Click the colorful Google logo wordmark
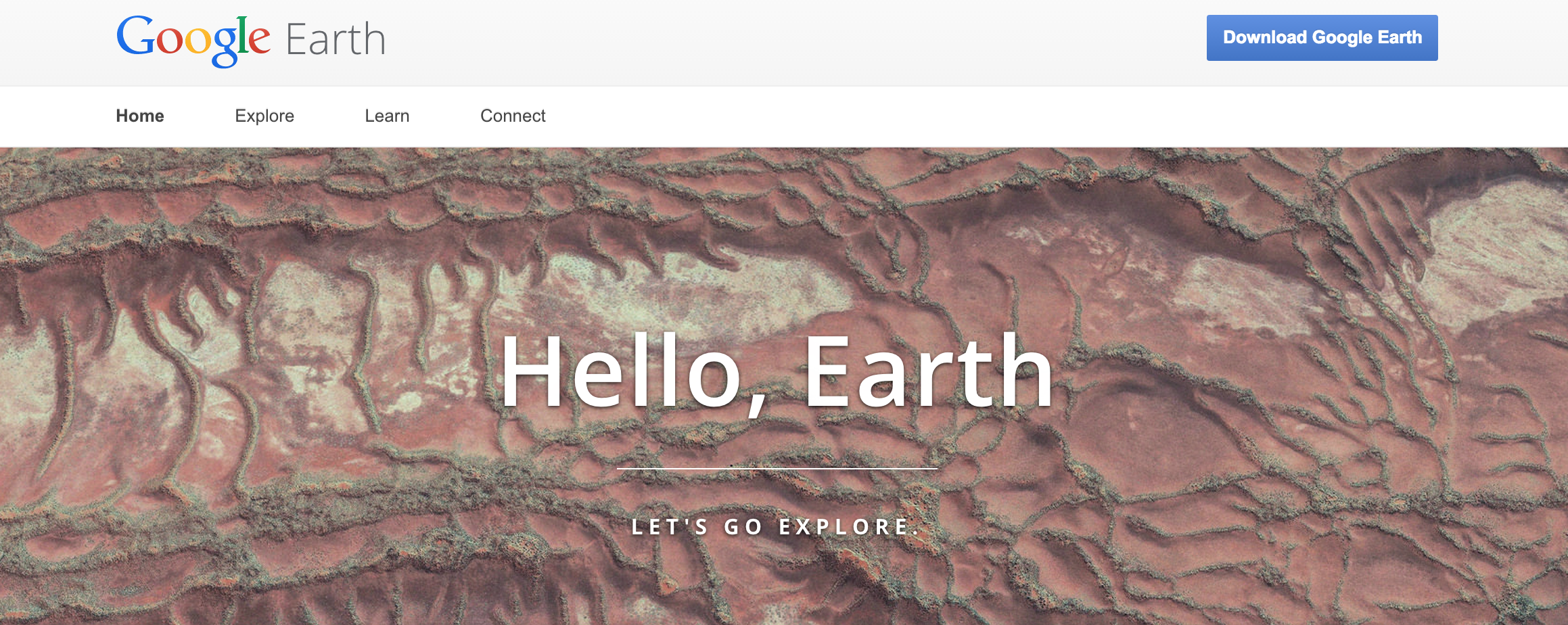 tap(193, 41)
